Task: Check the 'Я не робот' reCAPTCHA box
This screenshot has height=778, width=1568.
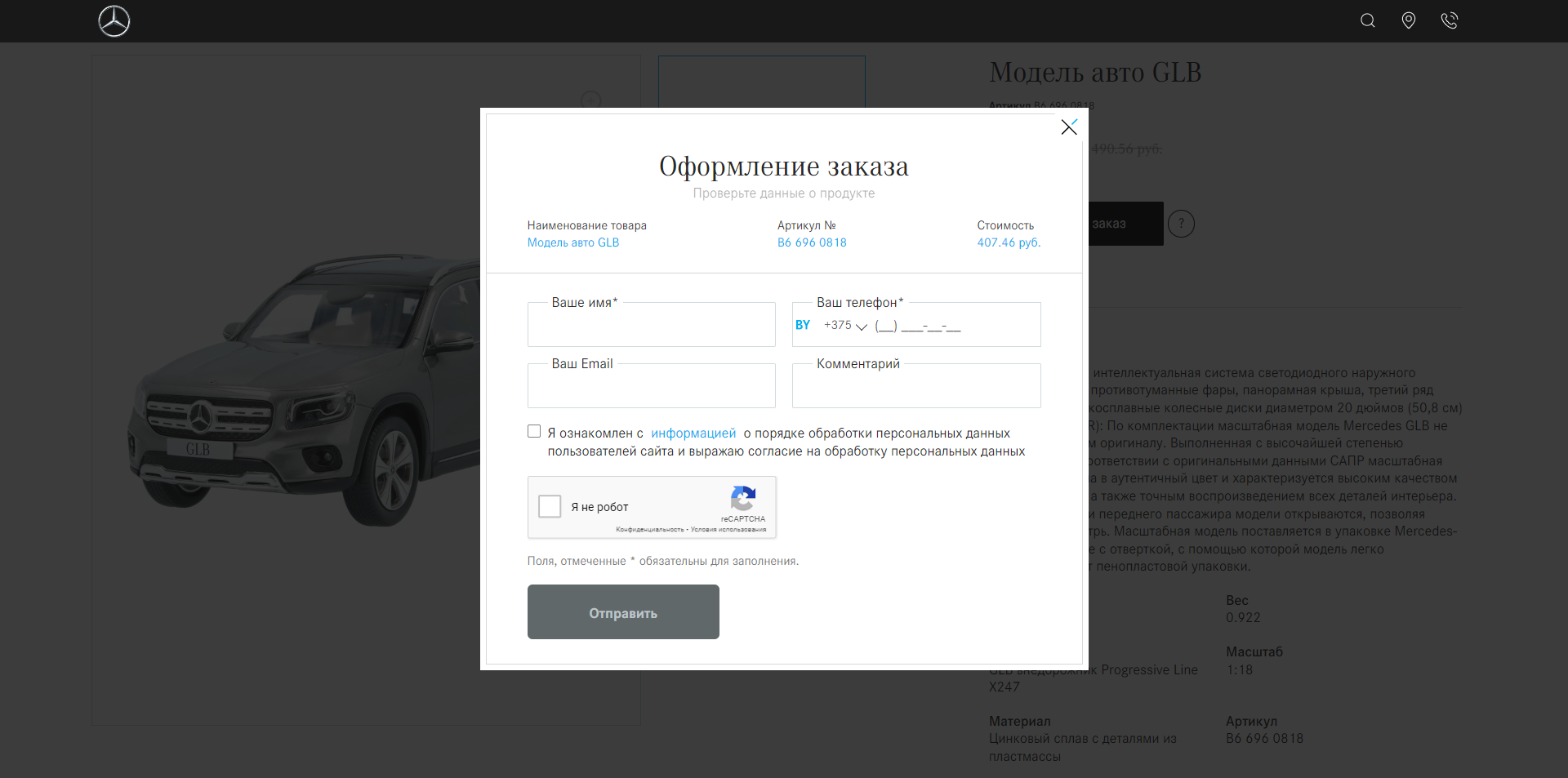Action: 550,506
